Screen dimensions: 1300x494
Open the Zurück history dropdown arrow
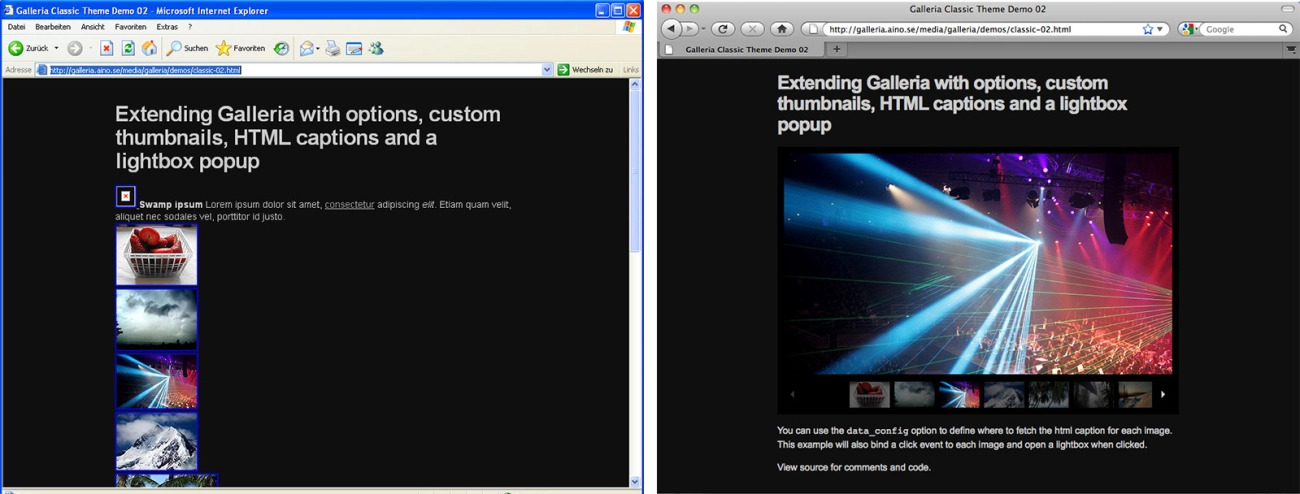click(x=56, y=48)
